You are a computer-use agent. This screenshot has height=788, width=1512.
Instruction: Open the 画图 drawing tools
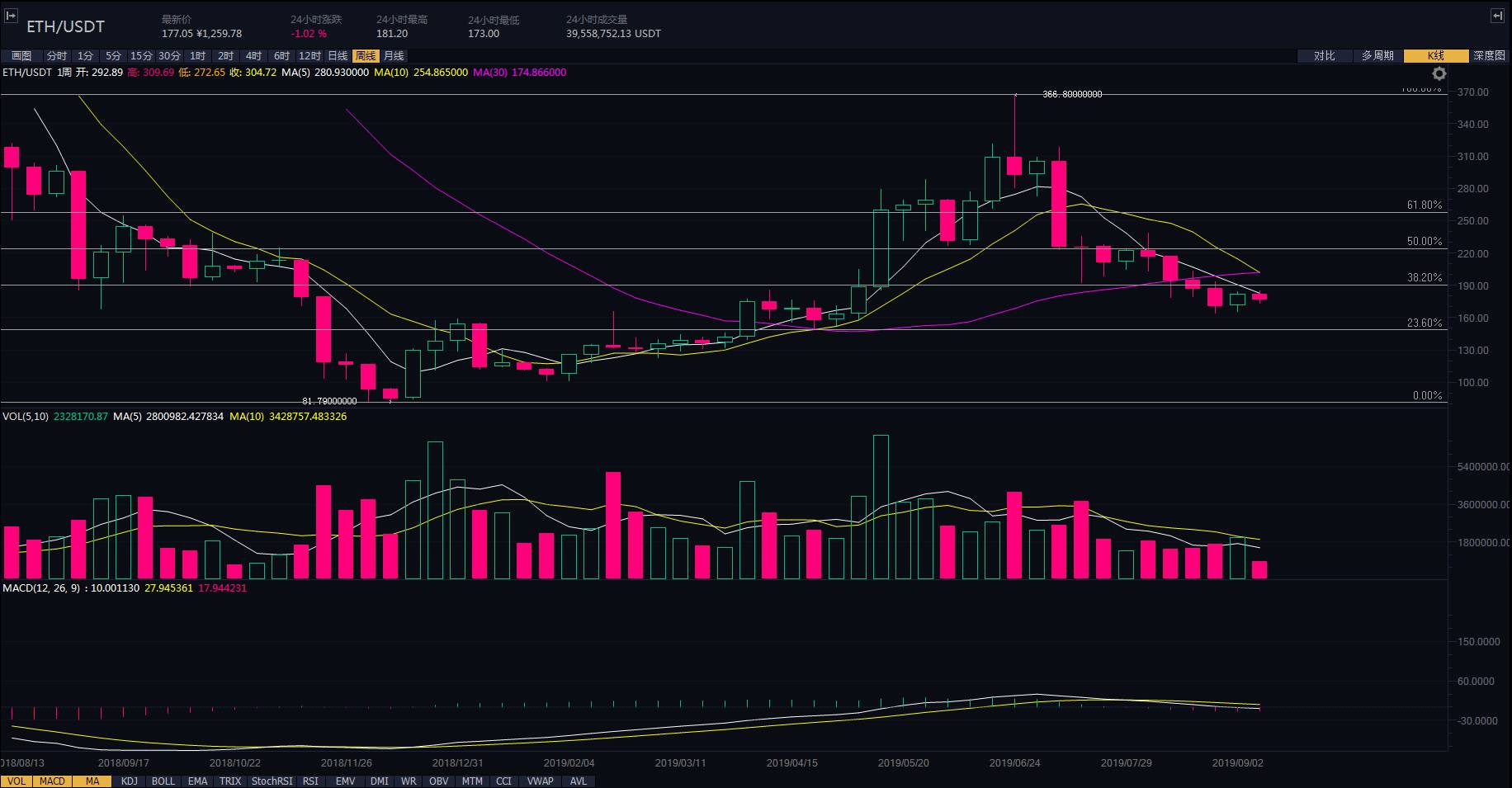[x=21, y=56]
